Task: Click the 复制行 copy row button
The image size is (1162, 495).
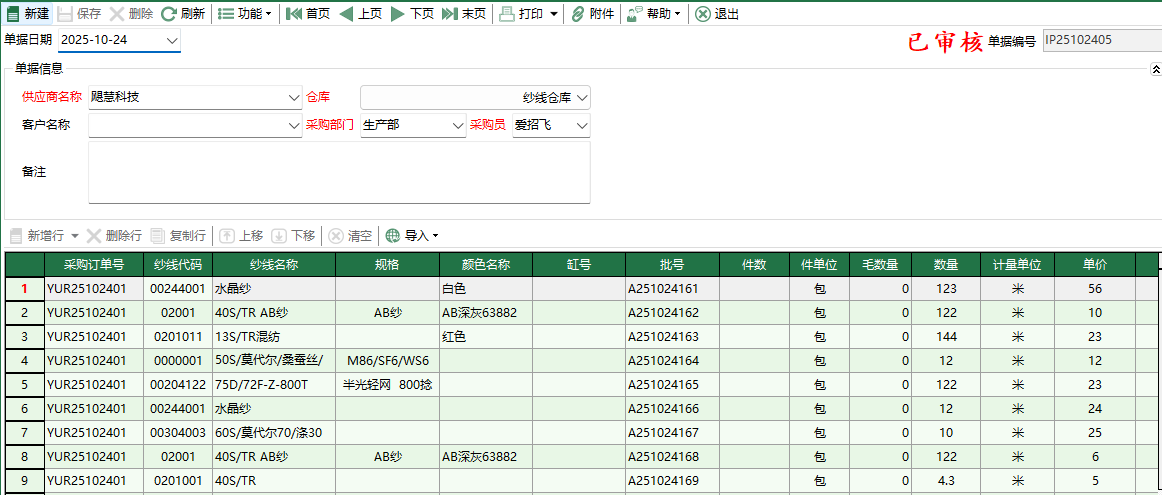Action: tap(178, 236)
